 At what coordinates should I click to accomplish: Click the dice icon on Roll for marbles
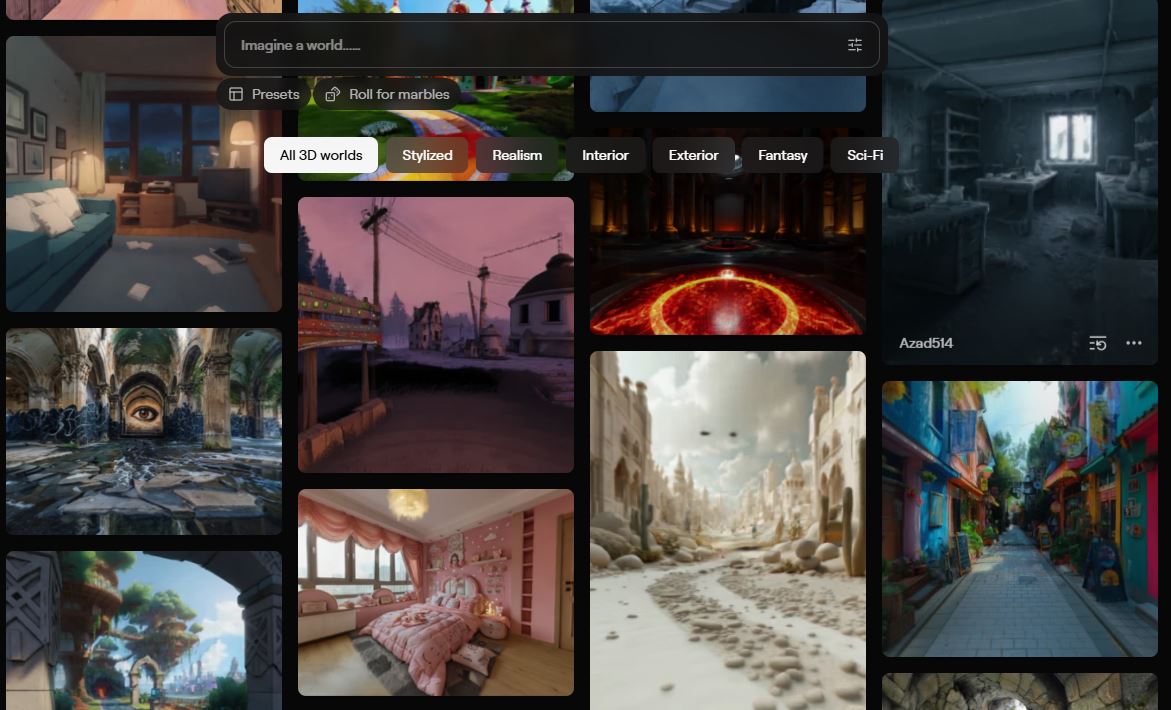tap(333, 94)
